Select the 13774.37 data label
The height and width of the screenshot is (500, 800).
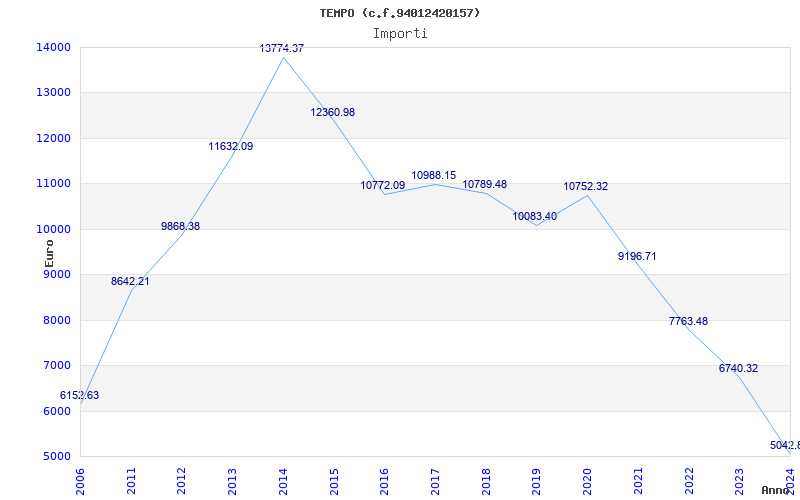(x=282, y=48)
